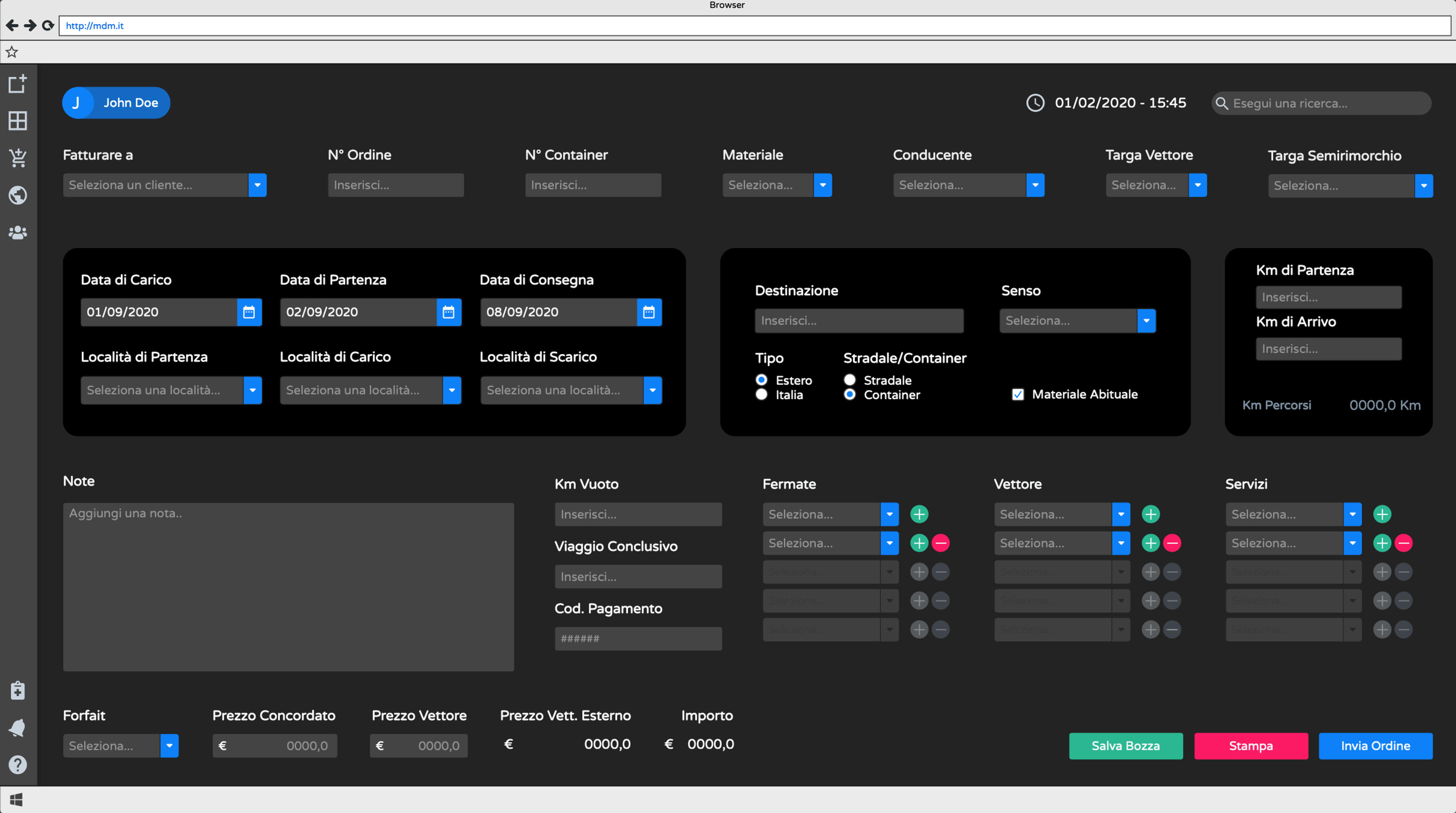Open the Windows start button
Image resolution: width=1456 pixels, height=813 pixels.
coord(16,799)
